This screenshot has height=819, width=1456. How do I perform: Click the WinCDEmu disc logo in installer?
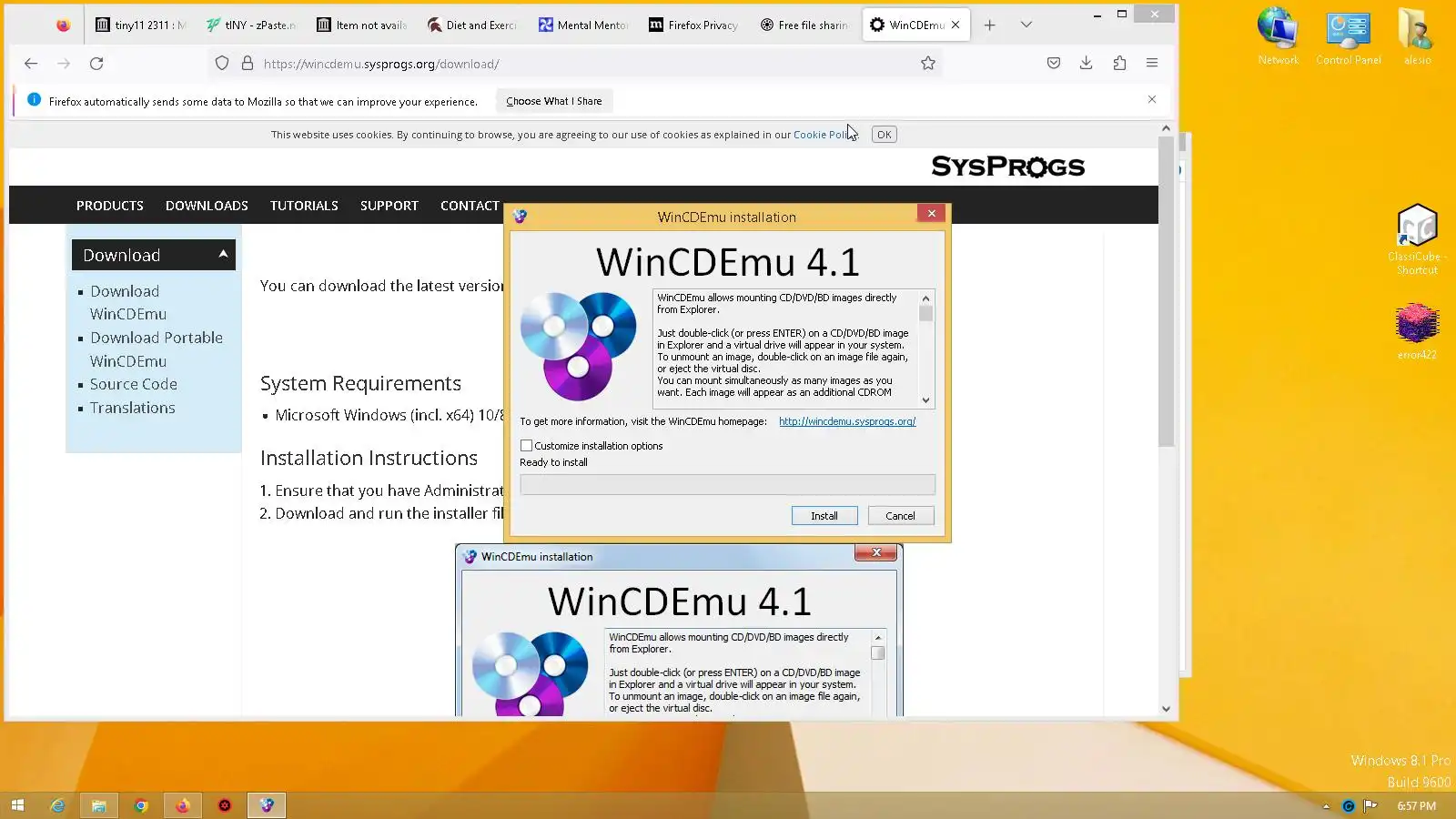[x=579, y=346]
